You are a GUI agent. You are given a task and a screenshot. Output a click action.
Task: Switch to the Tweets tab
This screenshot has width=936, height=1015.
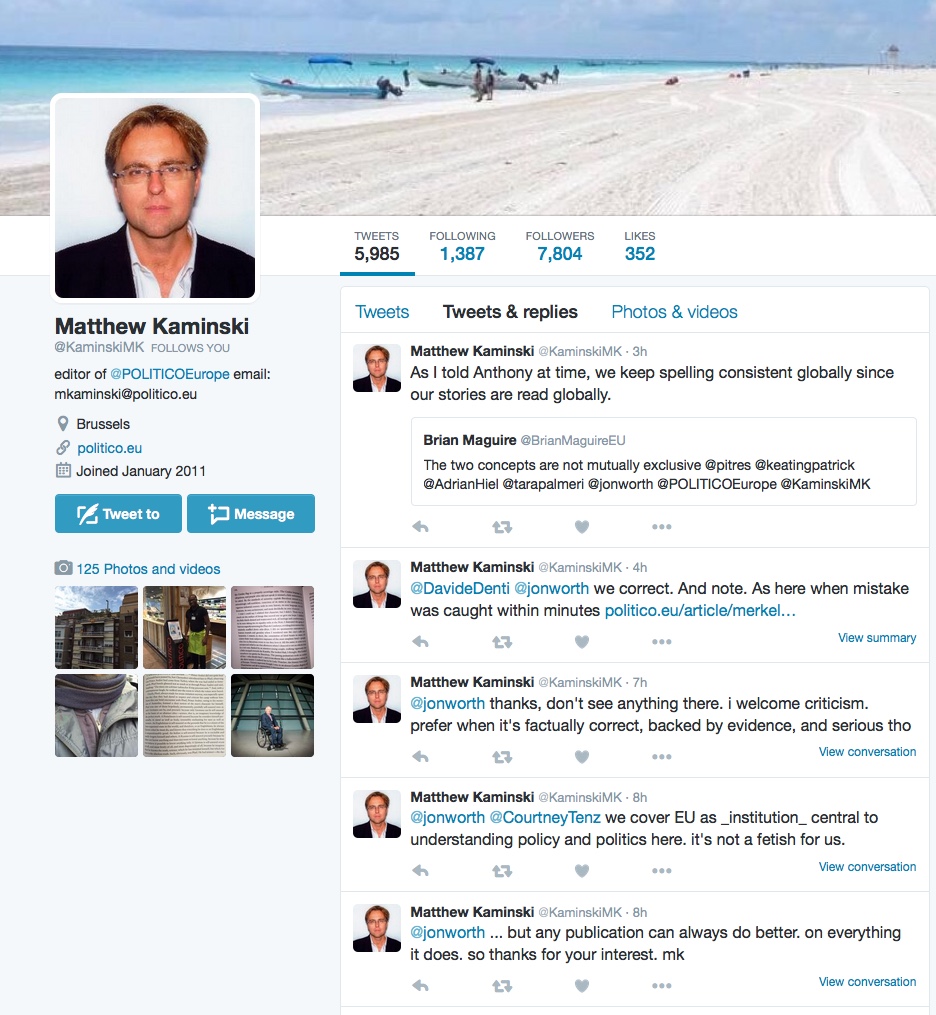[382, 312]
